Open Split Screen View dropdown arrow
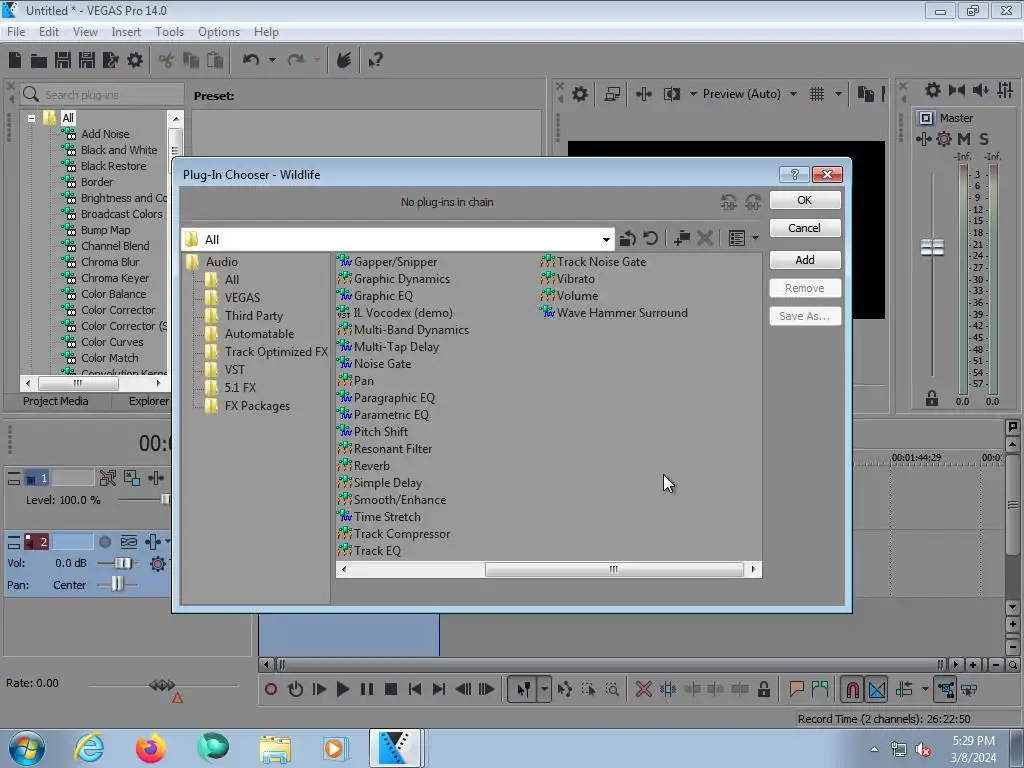Screen dimensions: 1024x768 click(x=693, y=94)
